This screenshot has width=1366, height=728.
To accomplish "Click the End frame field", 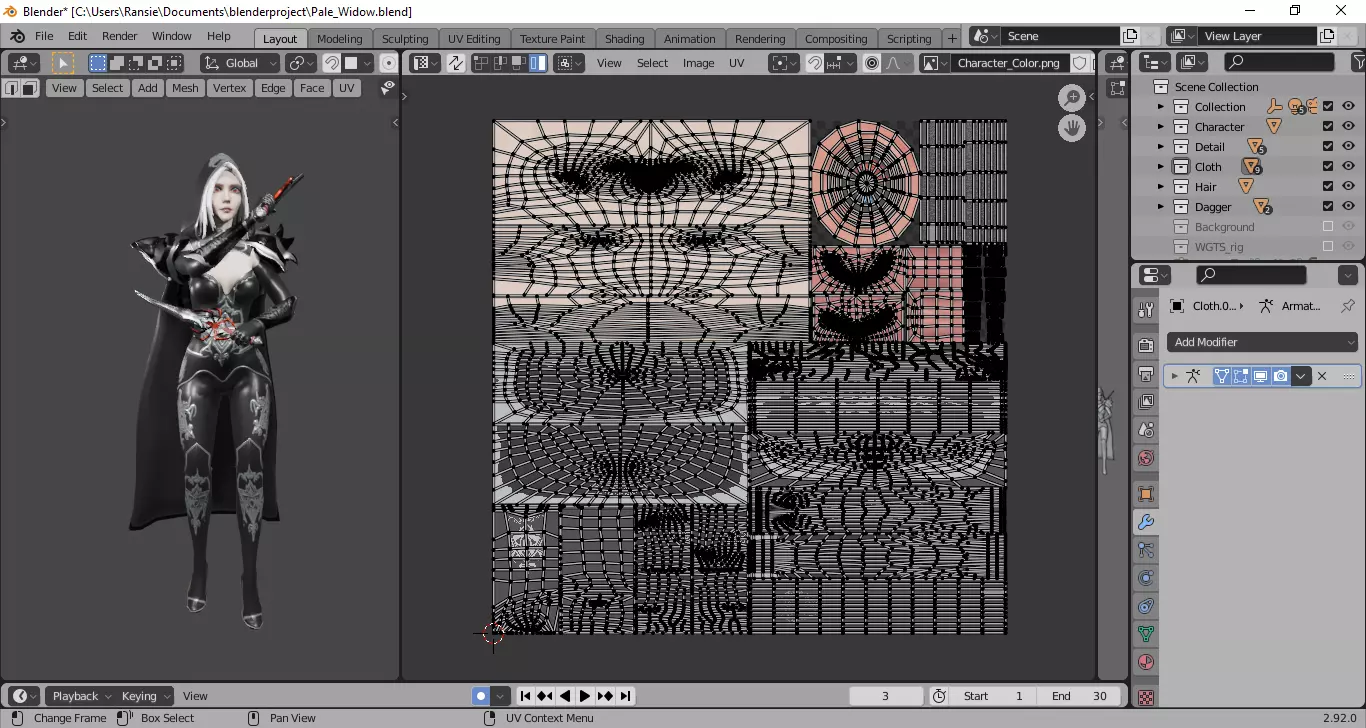I will (x=1079, y=696).
